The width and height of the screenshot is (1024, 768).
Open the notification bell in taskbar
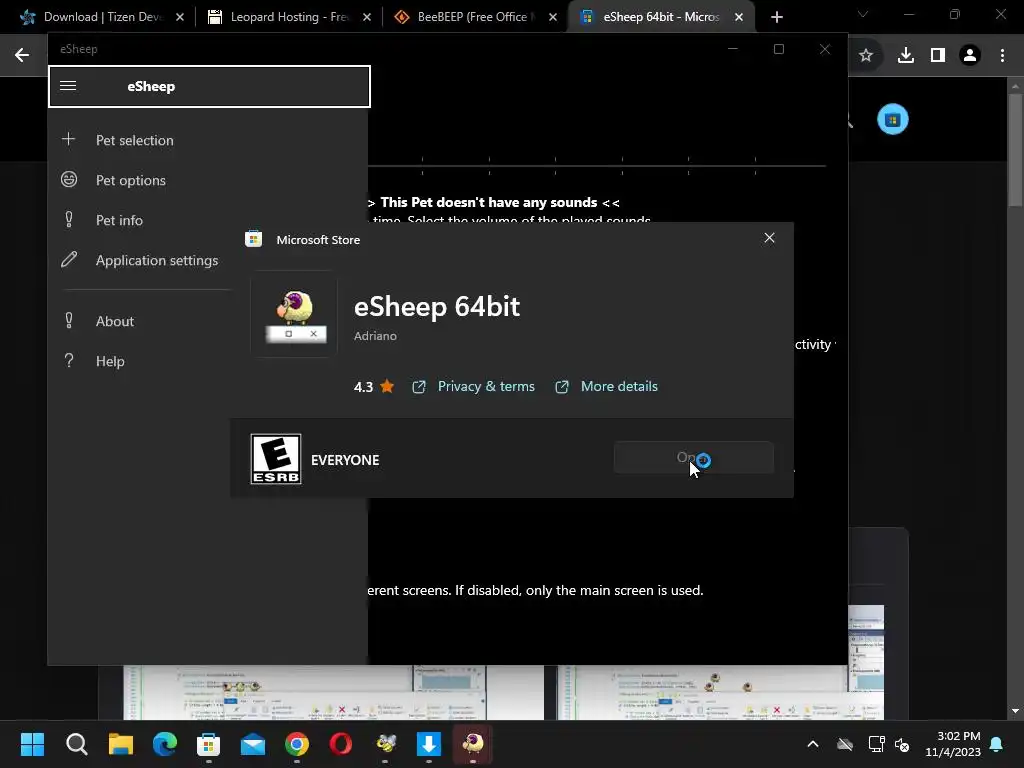[x=996, y=744]
